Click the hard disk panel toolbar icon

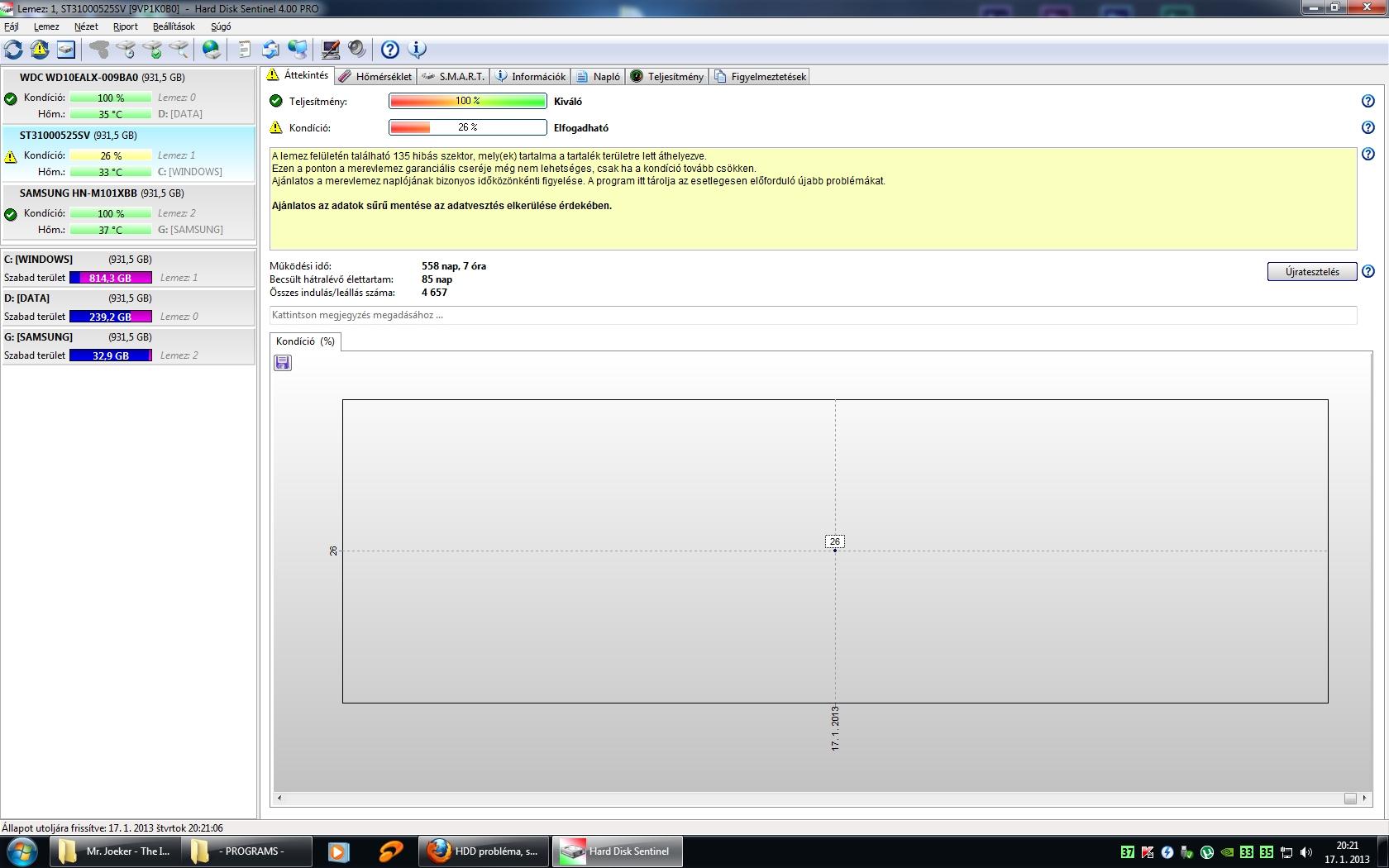66,50
